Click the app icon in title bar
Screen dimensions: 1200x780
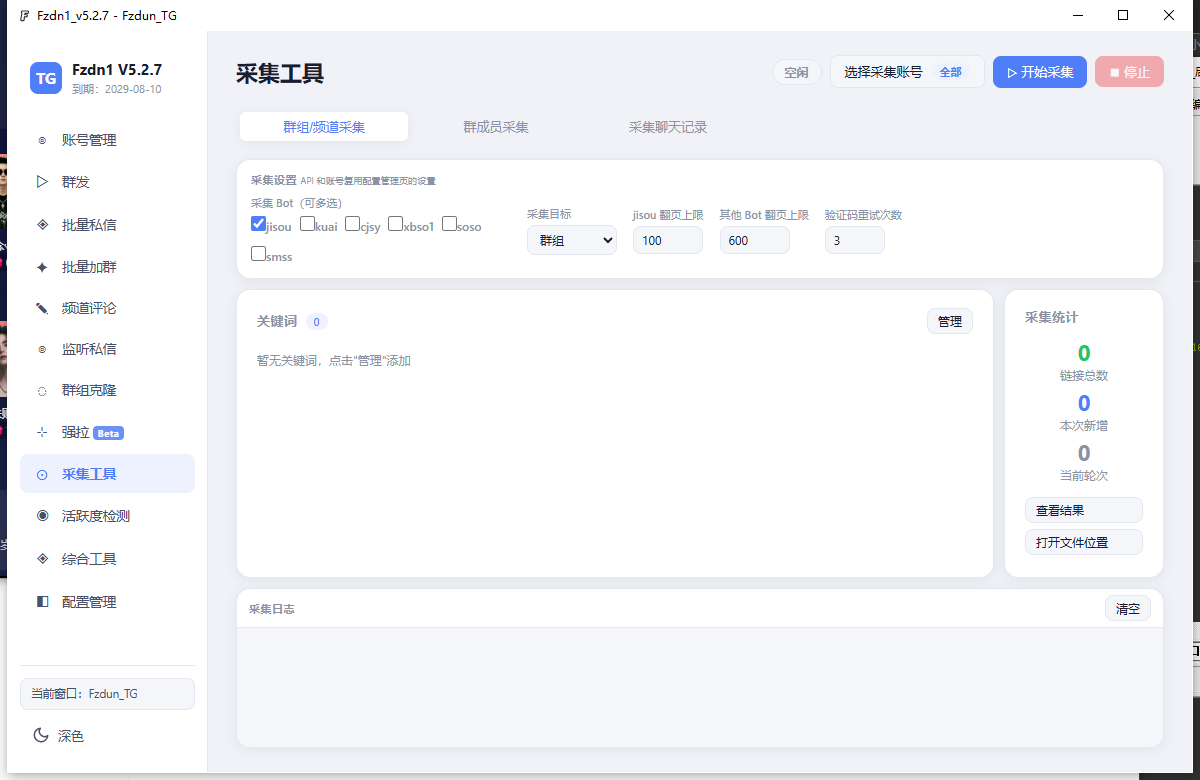click(24, 16)
